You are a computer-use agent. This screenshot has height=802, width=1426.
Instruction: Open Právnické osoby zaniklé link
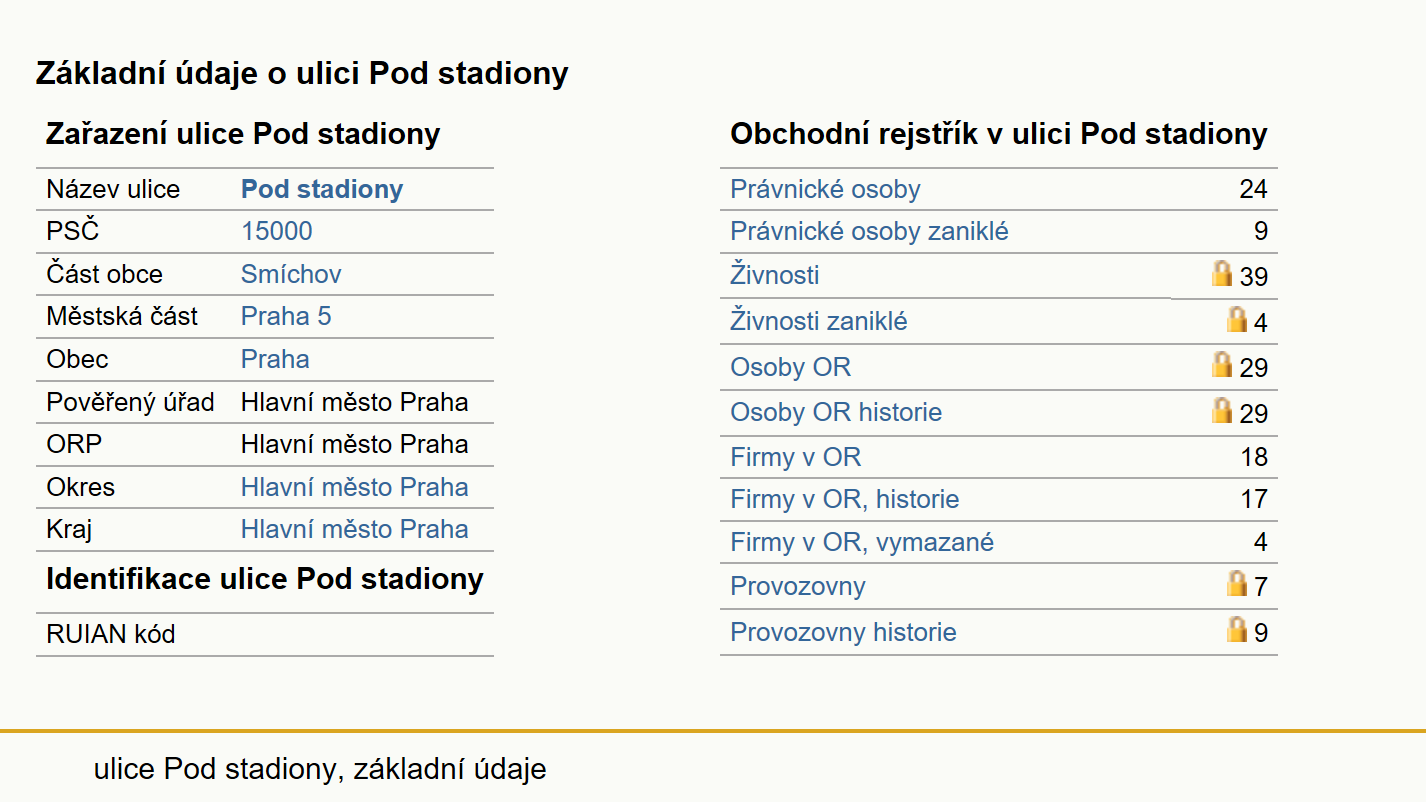point(869,232)
